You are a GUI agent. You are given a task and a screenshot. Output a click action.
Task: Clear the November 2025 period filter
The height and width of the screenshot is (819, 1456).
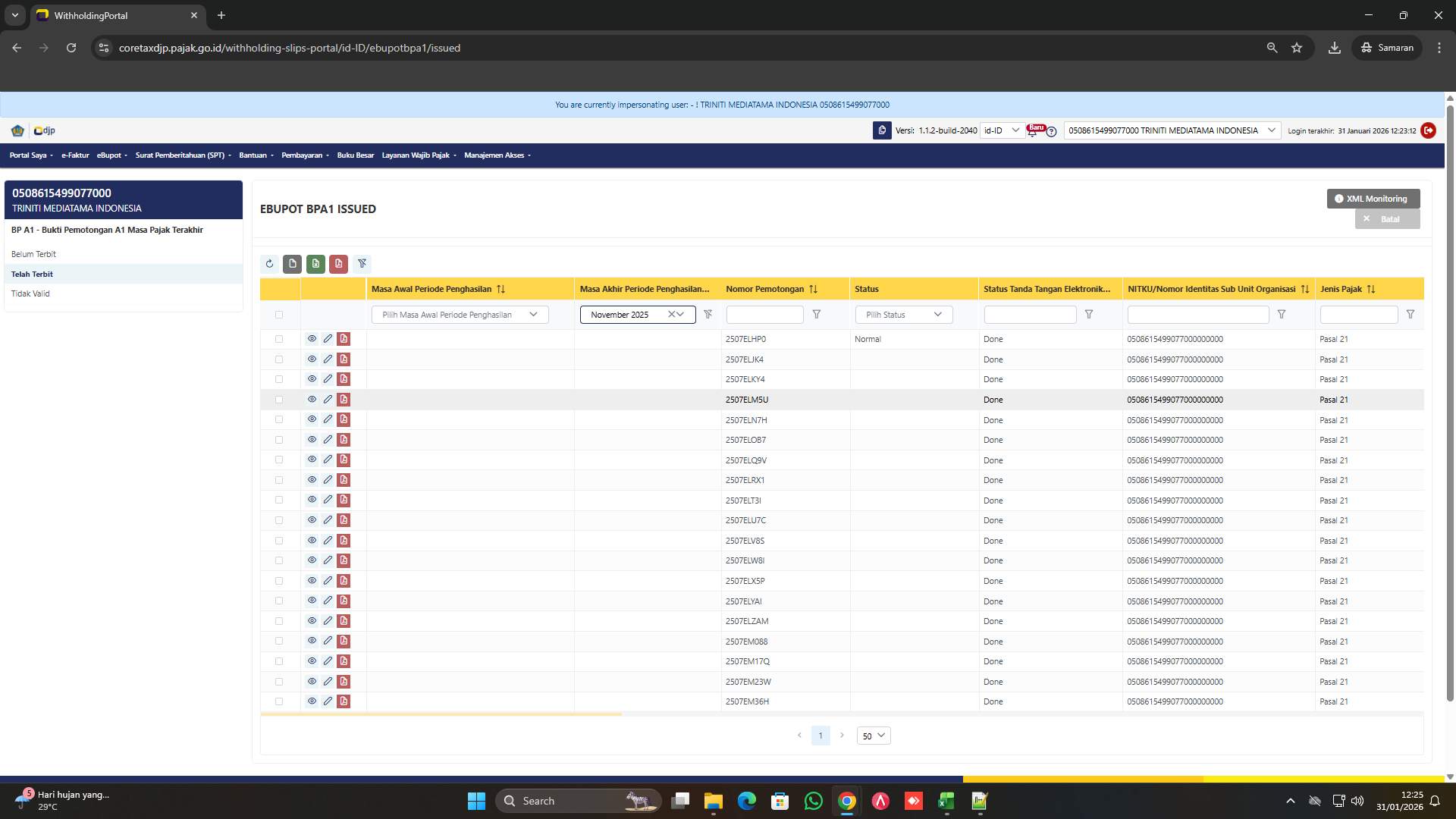tap(670, 314)
